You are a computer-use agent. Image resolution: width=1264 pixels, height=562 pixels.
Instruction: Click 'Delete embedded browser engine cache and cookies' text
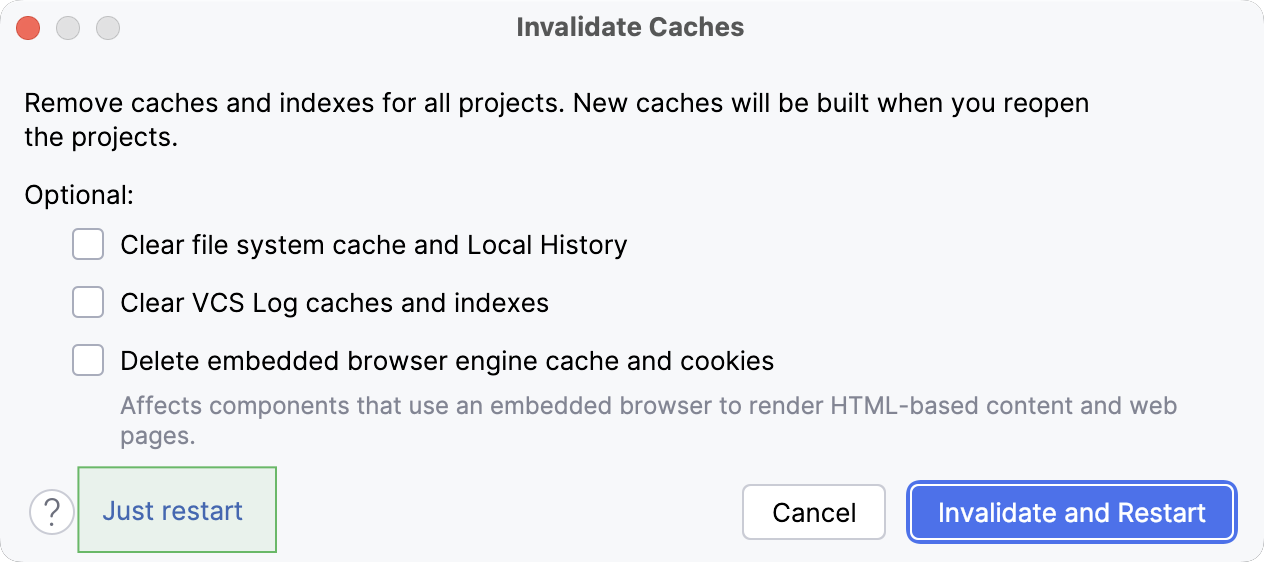pyautogui.click(x=447, y=361)
